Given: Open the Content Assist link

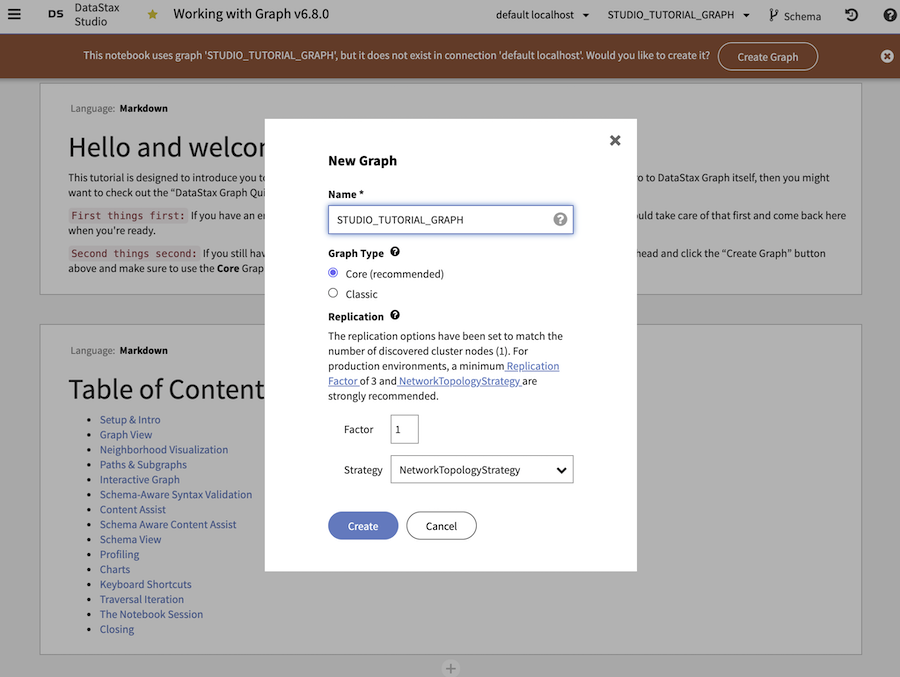Looking at the screenshot, I should click(133, 509).
